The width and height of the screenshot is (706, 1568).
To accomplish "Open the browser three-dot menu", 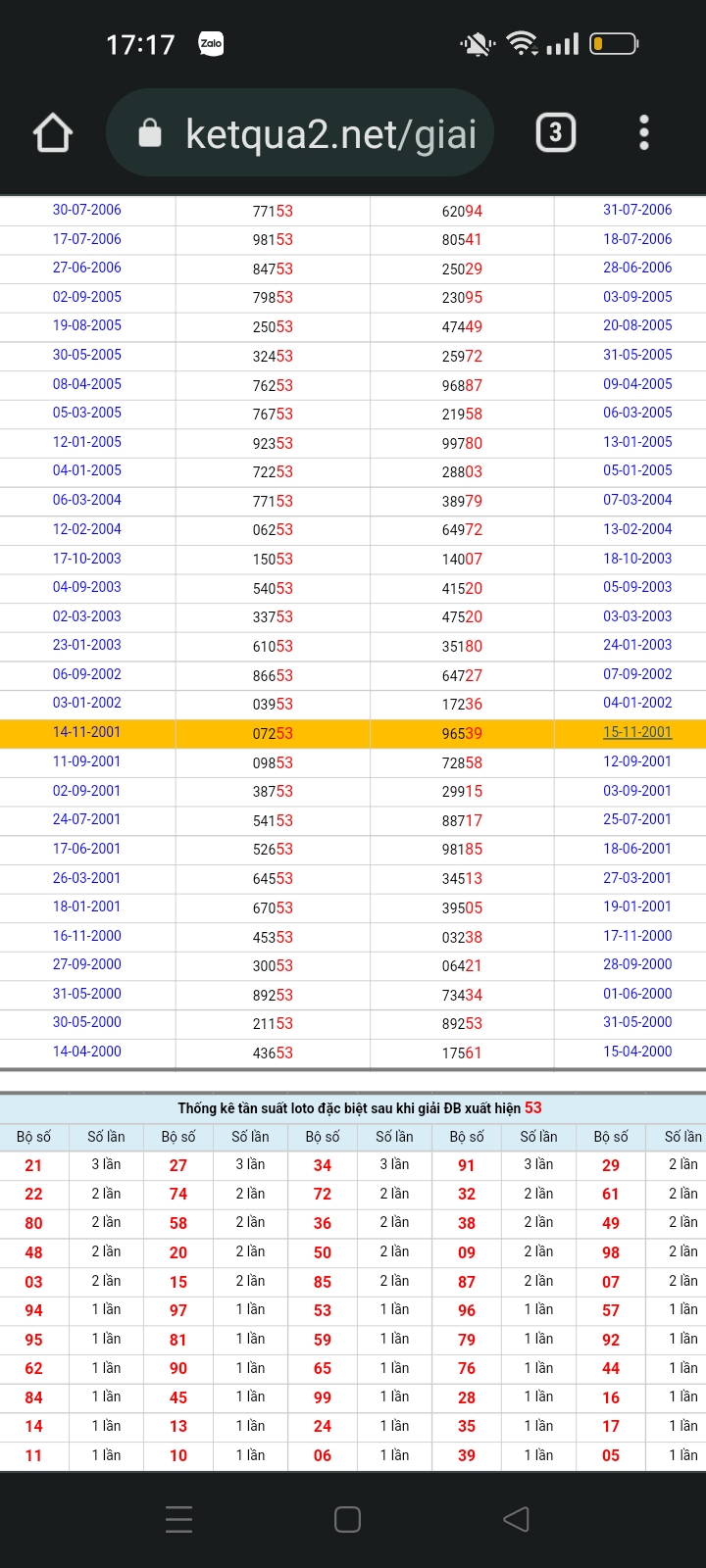I will coord(644,132).
